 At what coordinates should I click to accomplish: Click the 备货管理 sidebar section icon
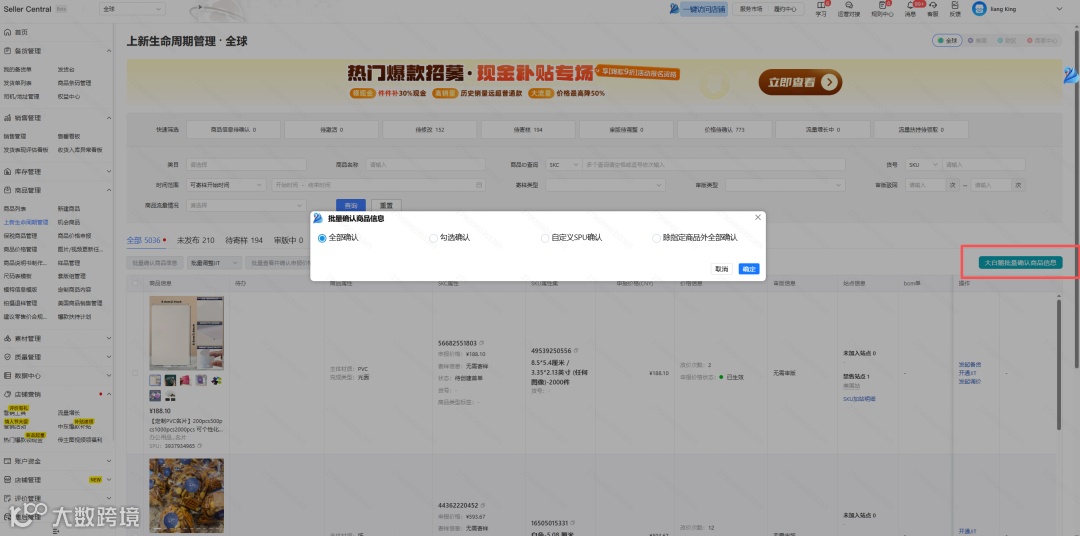(8, 51)
